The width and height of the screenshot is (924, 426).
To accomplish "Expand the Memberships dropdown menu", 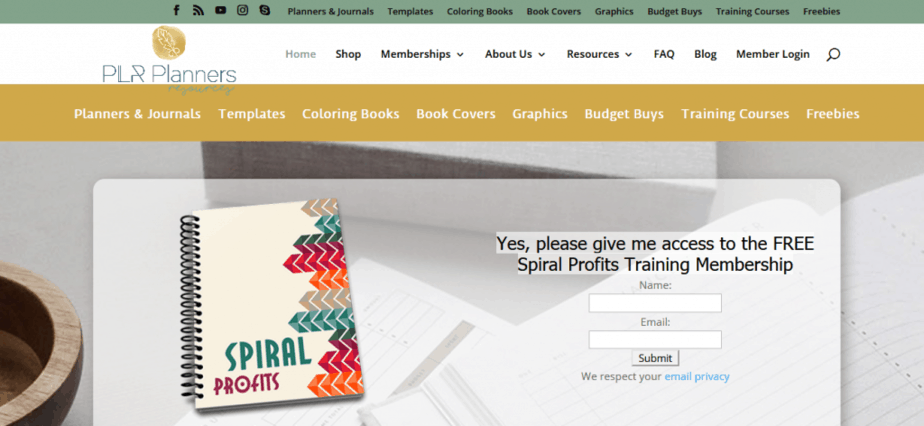I will (x=422, y=54).
